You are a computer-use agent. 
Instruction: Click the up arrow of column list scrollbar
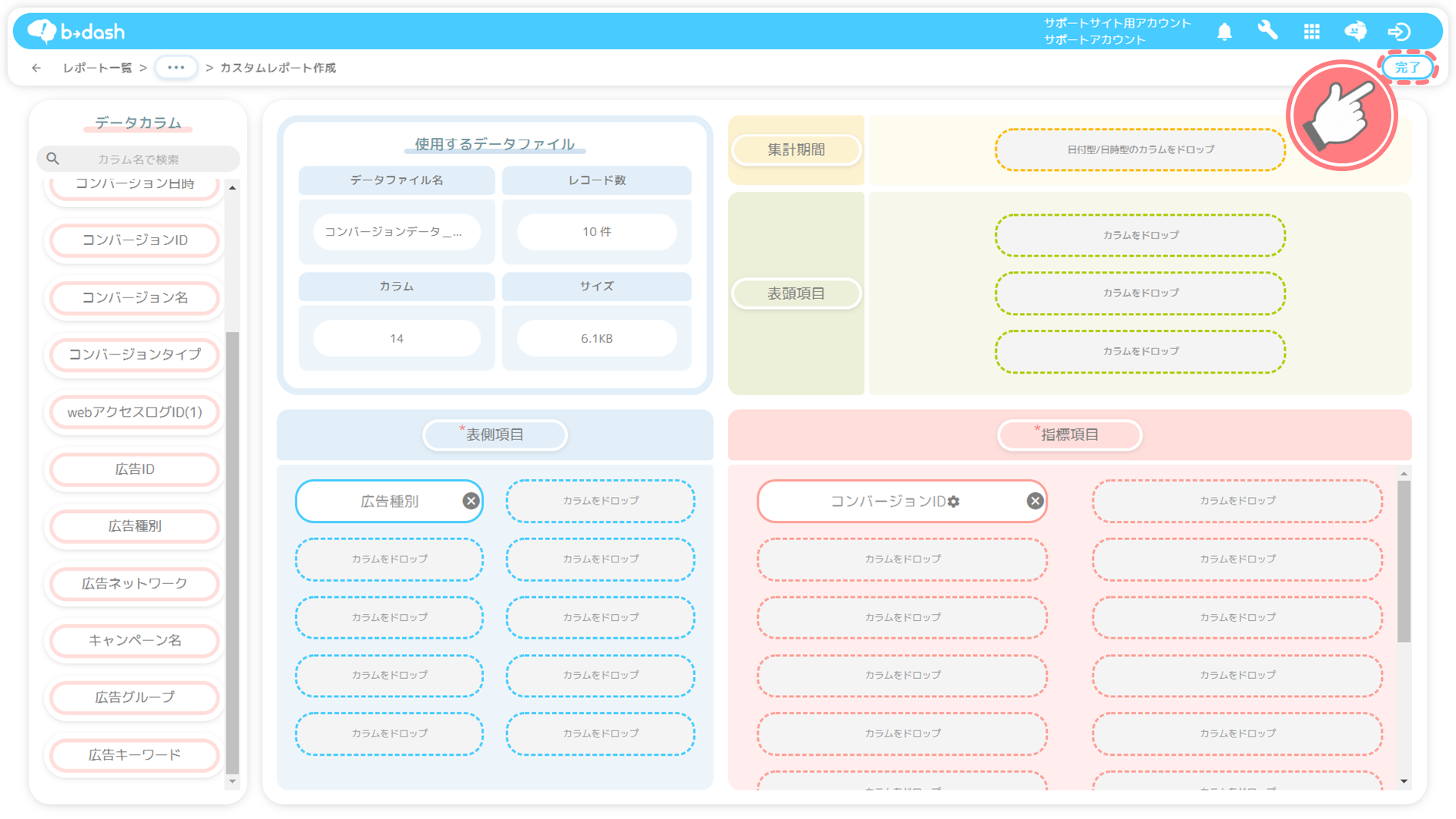tap(232, 187)
